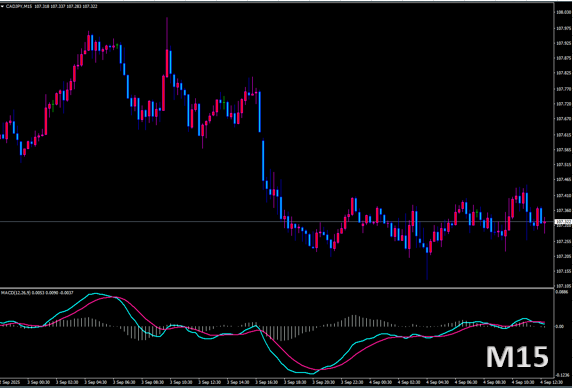Viewport: 573px width, 388px height.
Task: Click the 2 Sep 2025 date label
Action: [10, 382]
